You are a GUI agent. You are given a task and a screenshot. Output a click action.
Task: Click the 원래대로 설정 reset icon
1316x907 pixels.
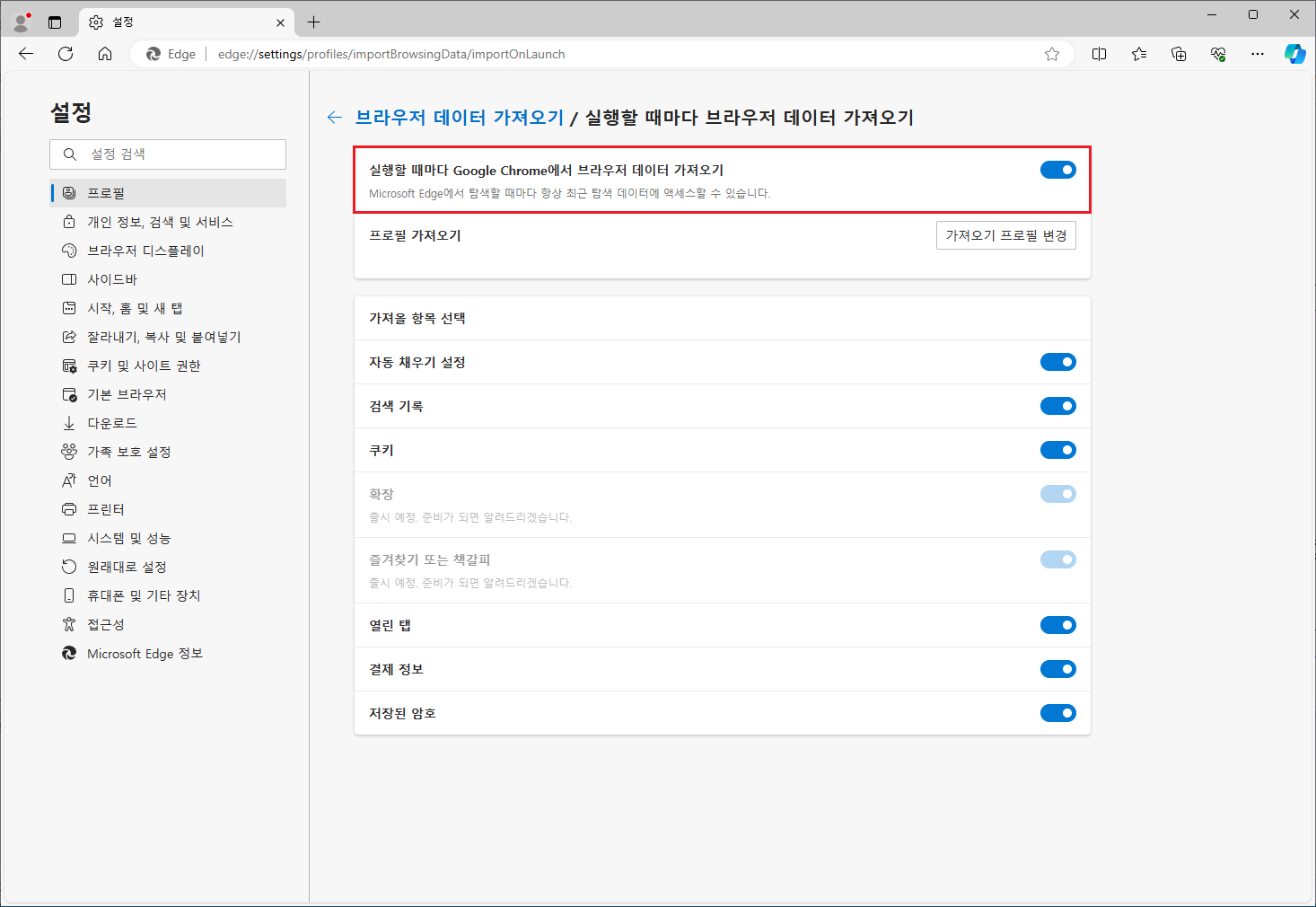click(x=69, y=567)
